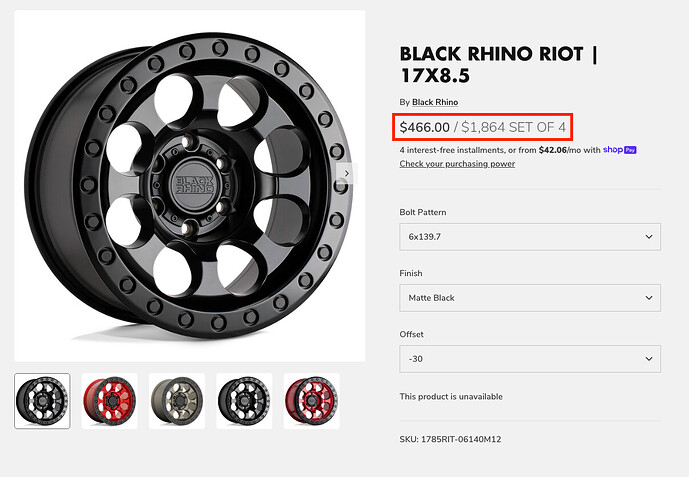Select the bronze tan wheel thumbnail
This screenshot has height=477, width=689.
(177, 401)
